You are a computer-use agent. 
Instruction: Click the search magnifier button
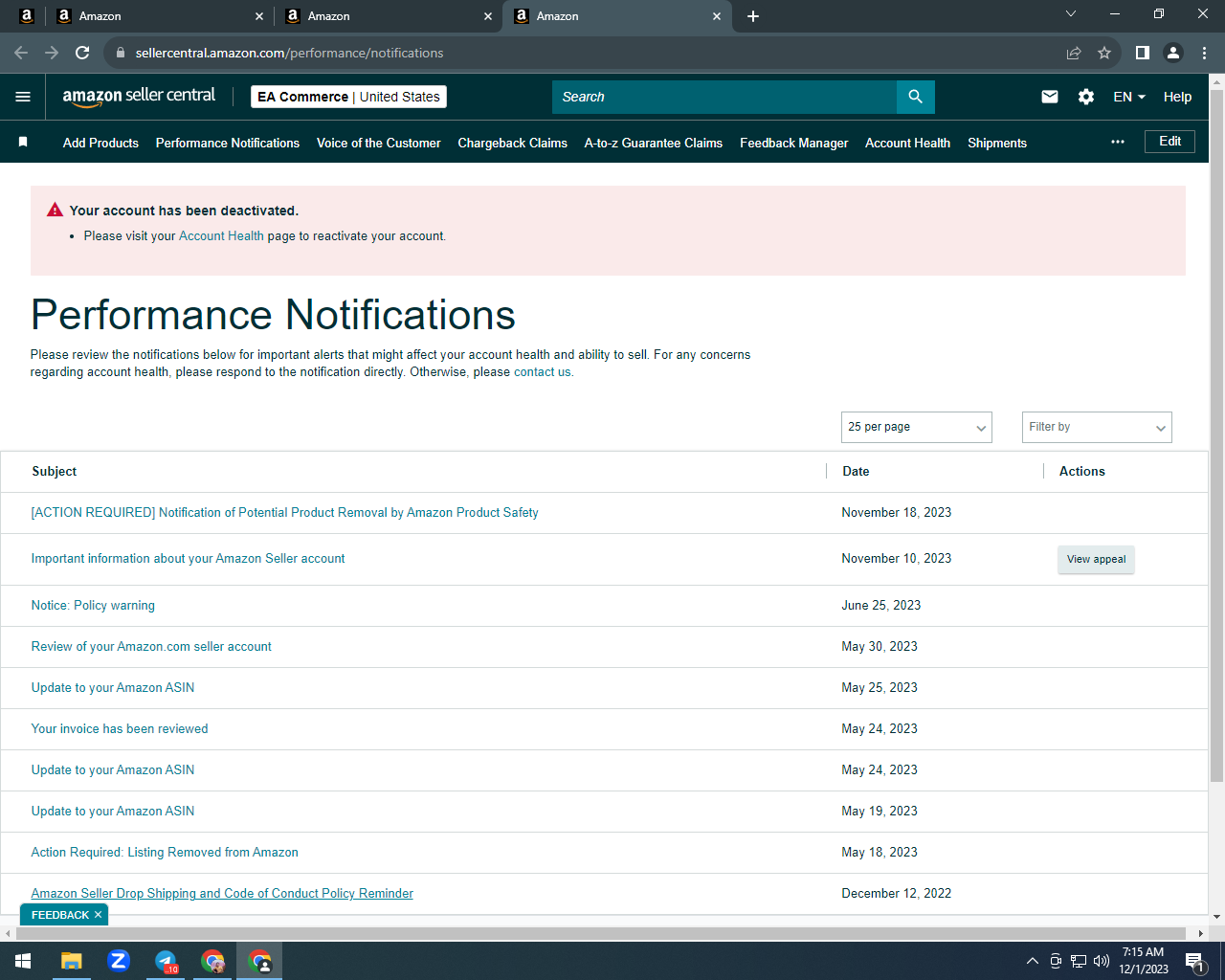[916, 97]
